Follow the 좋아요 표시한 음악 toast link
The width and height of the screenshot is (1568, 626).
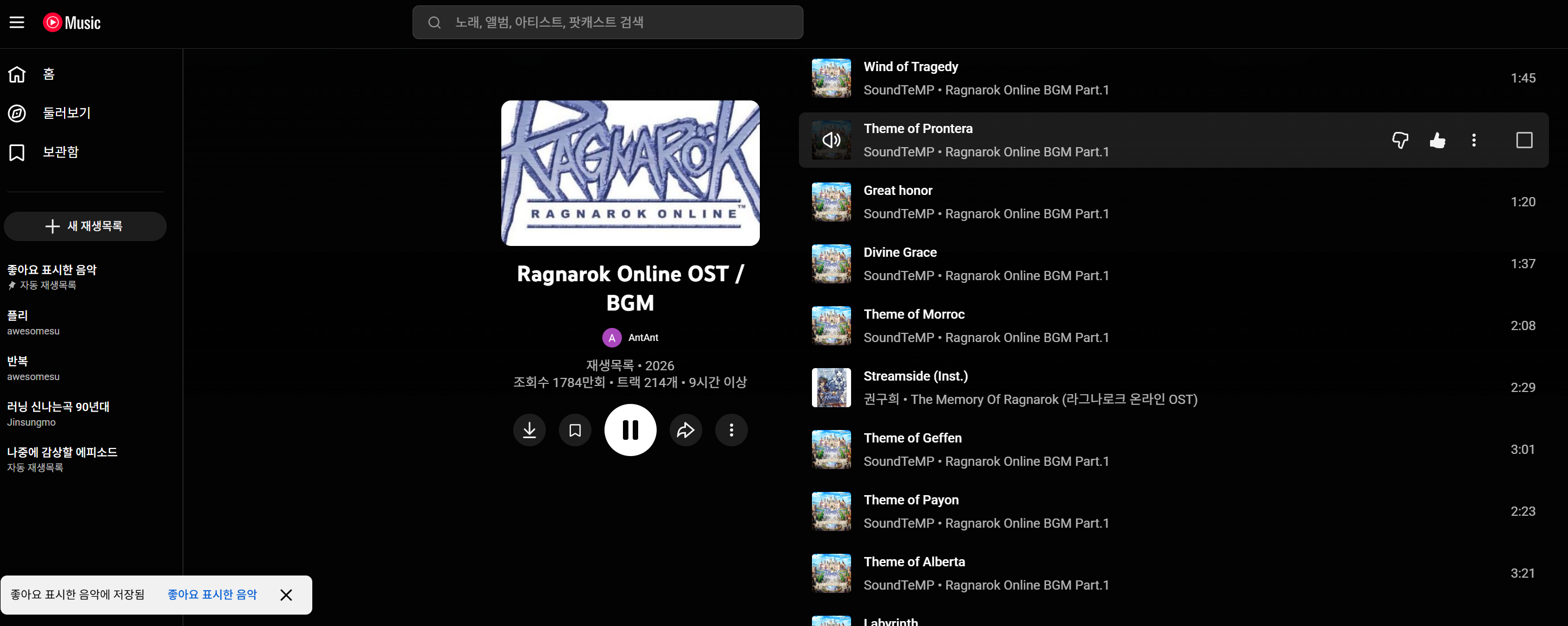pyautogui.click(x=212, y=595)
